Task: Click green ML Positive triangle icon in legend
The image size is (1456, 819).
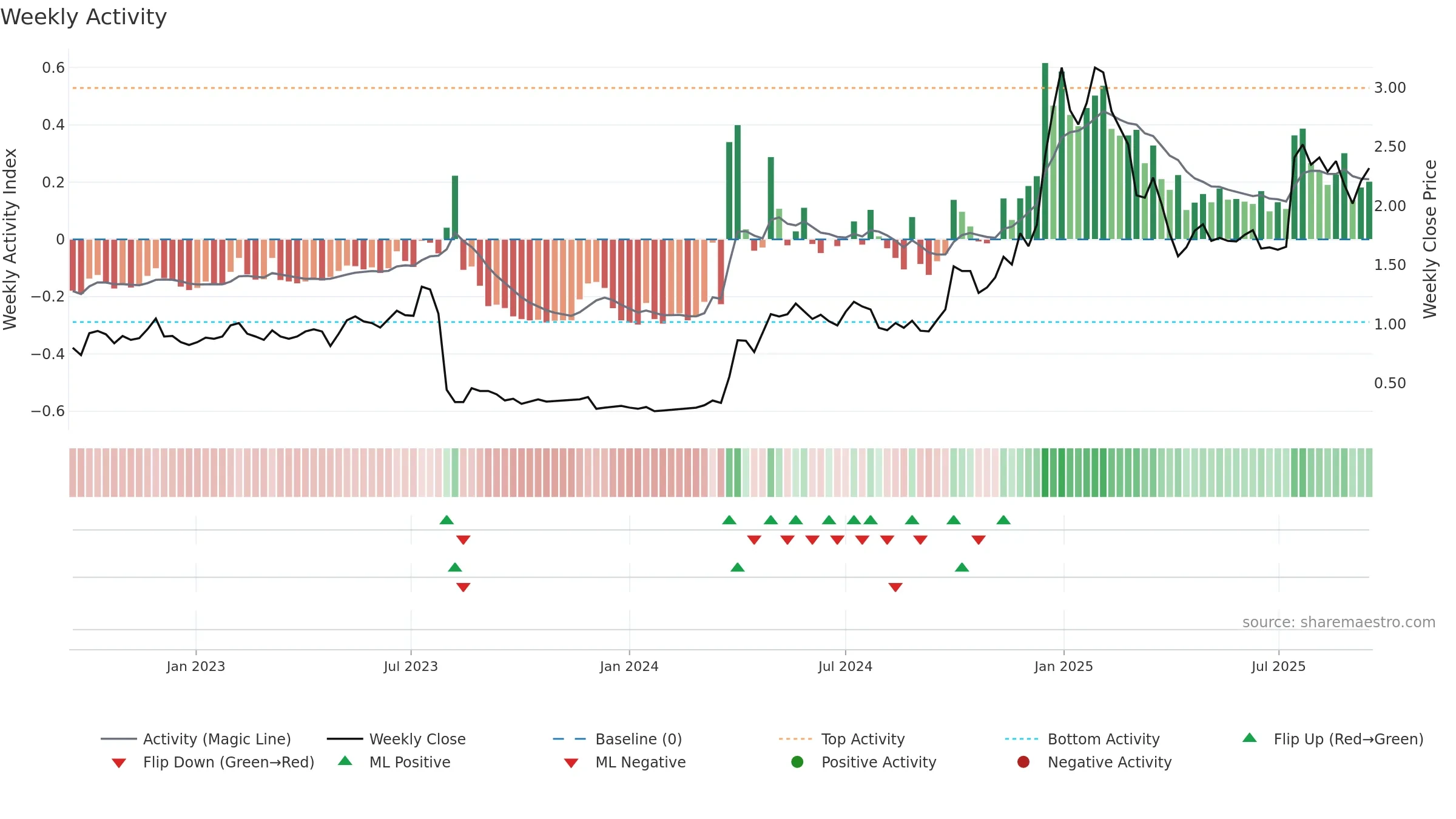Action: pyautogui.click(x=345, y=761)
